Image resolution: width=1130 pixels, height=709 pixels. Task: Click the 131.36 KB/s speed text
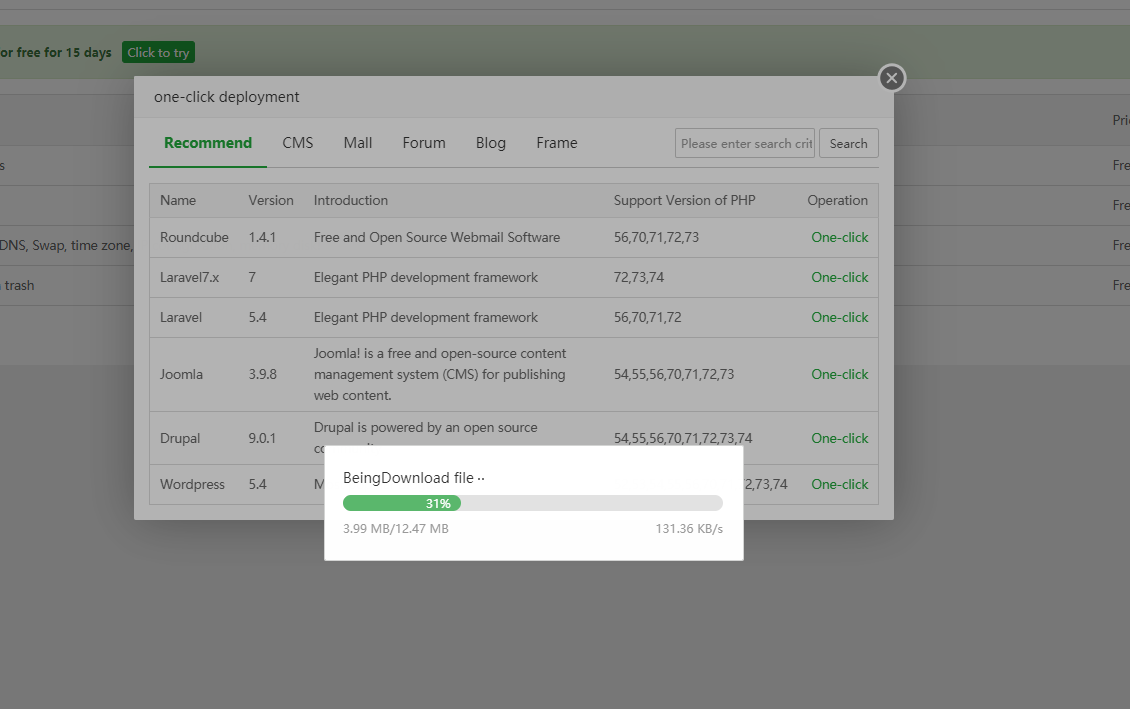click(689, 528)
